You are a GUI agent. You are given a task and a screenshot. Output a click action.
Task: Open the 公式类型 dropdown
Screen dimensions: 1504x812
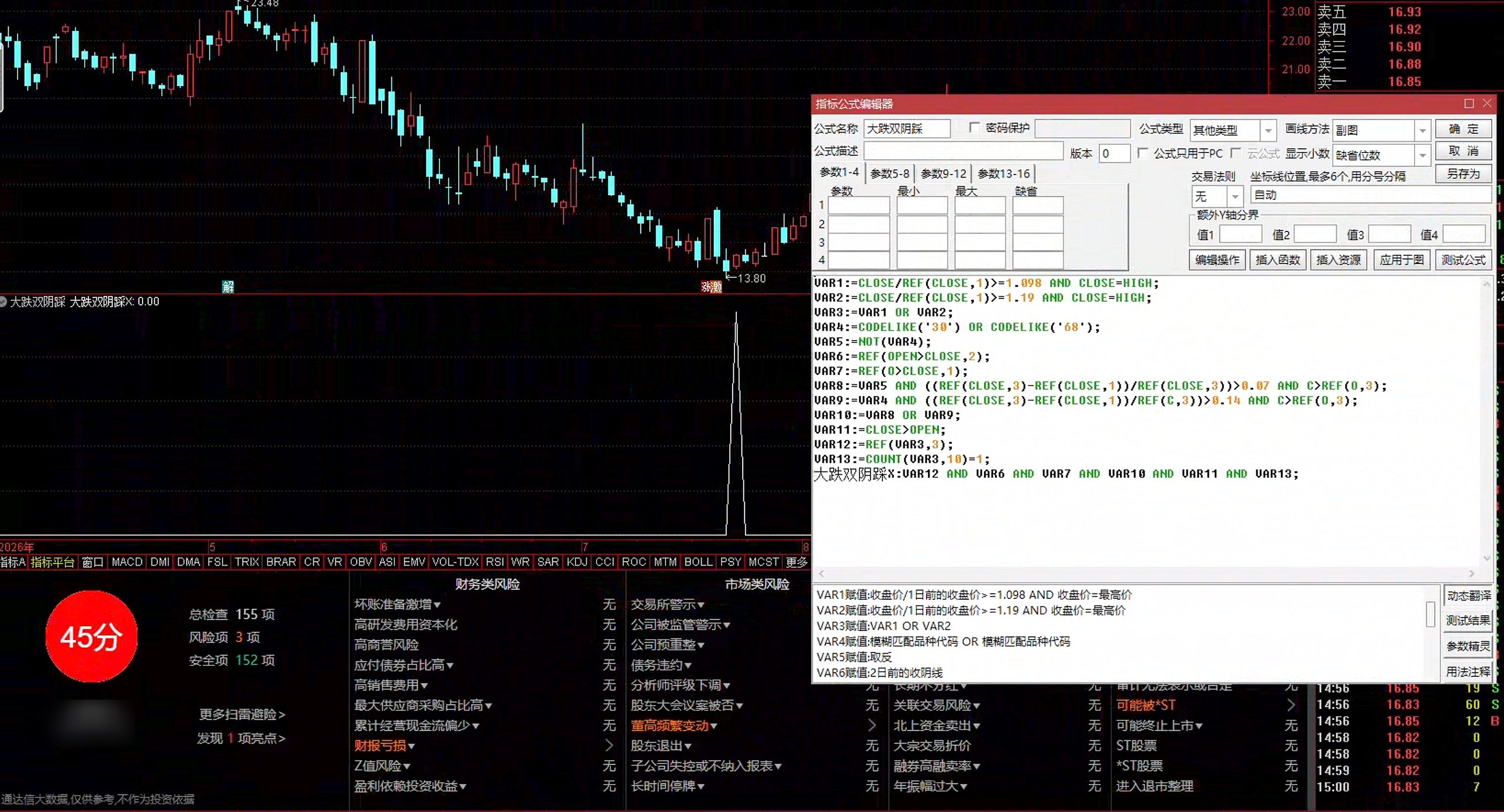(x=1268, y=130)
